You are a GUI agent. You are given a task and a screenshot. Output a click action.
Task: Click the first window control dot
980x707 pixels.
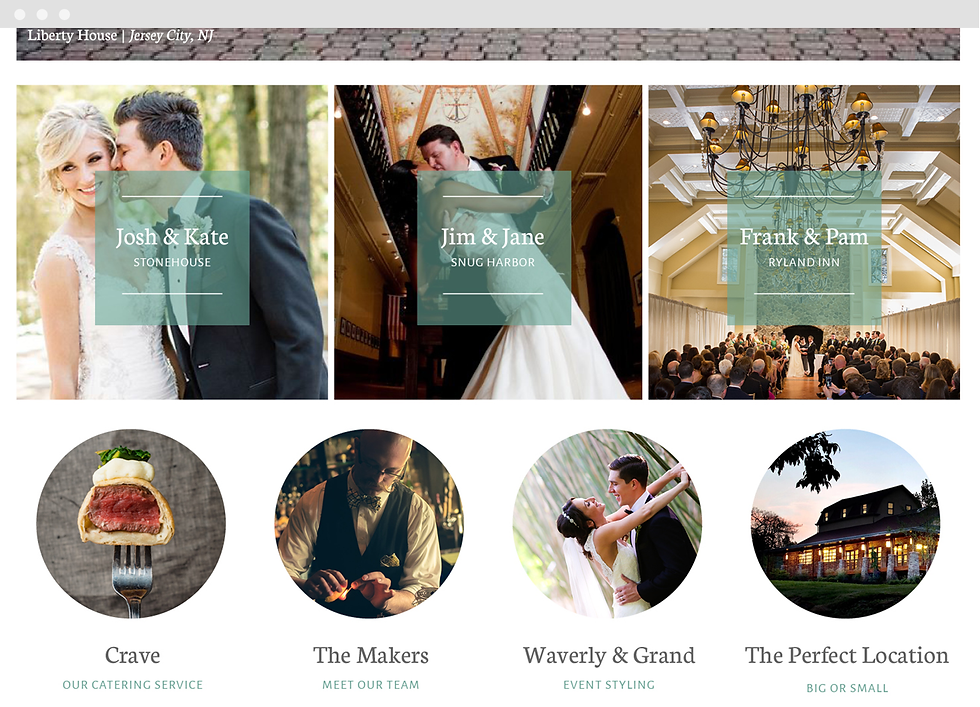point(19,14)
